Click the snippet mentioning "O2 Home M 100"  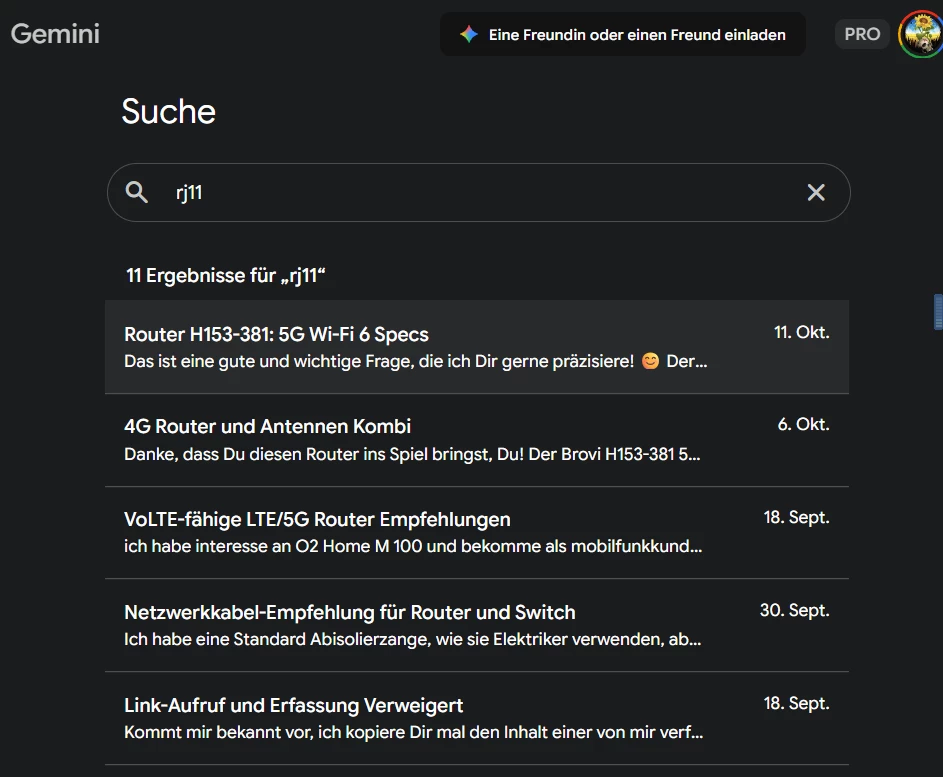tap(412, 547)
